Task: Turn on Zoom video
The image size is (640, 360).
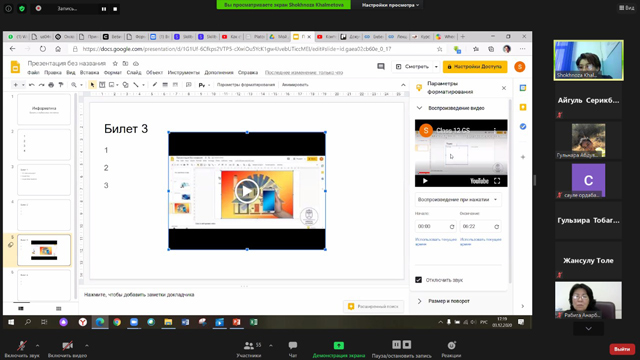Action: (x=67, y=349)
